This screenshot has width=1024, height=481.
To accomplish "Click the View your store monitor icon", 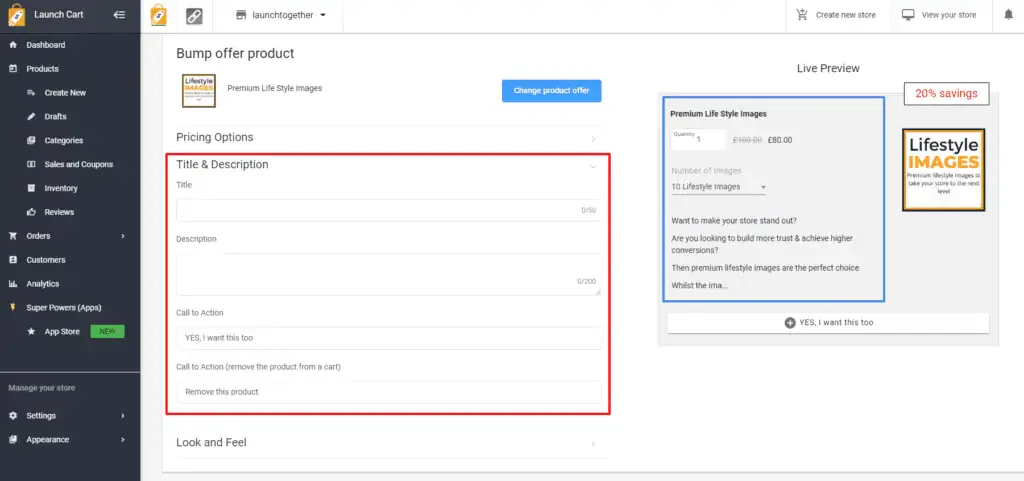I will (x=908, y=14).
